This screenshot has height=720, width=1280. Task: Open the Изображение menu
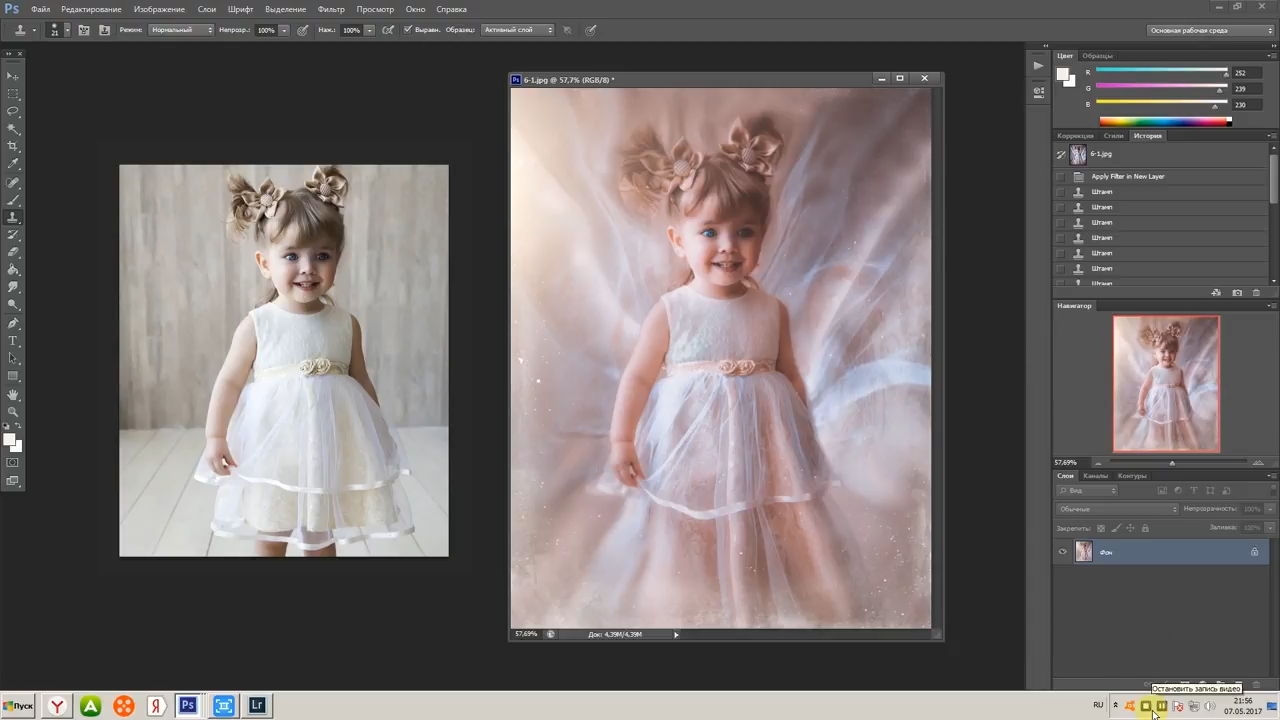pyautogui.click(x=159, y=9)
